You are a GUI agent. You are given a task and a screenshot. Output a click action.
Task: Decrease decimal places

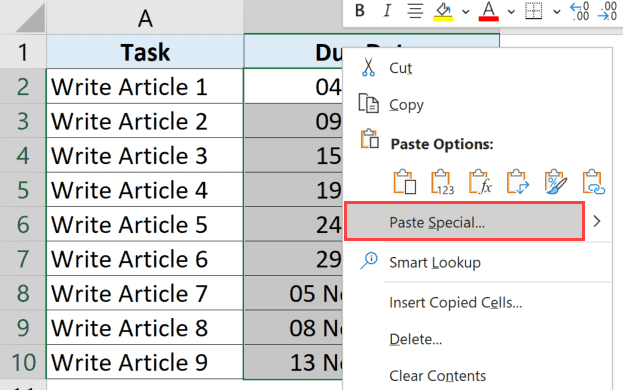tap(608, 11)
